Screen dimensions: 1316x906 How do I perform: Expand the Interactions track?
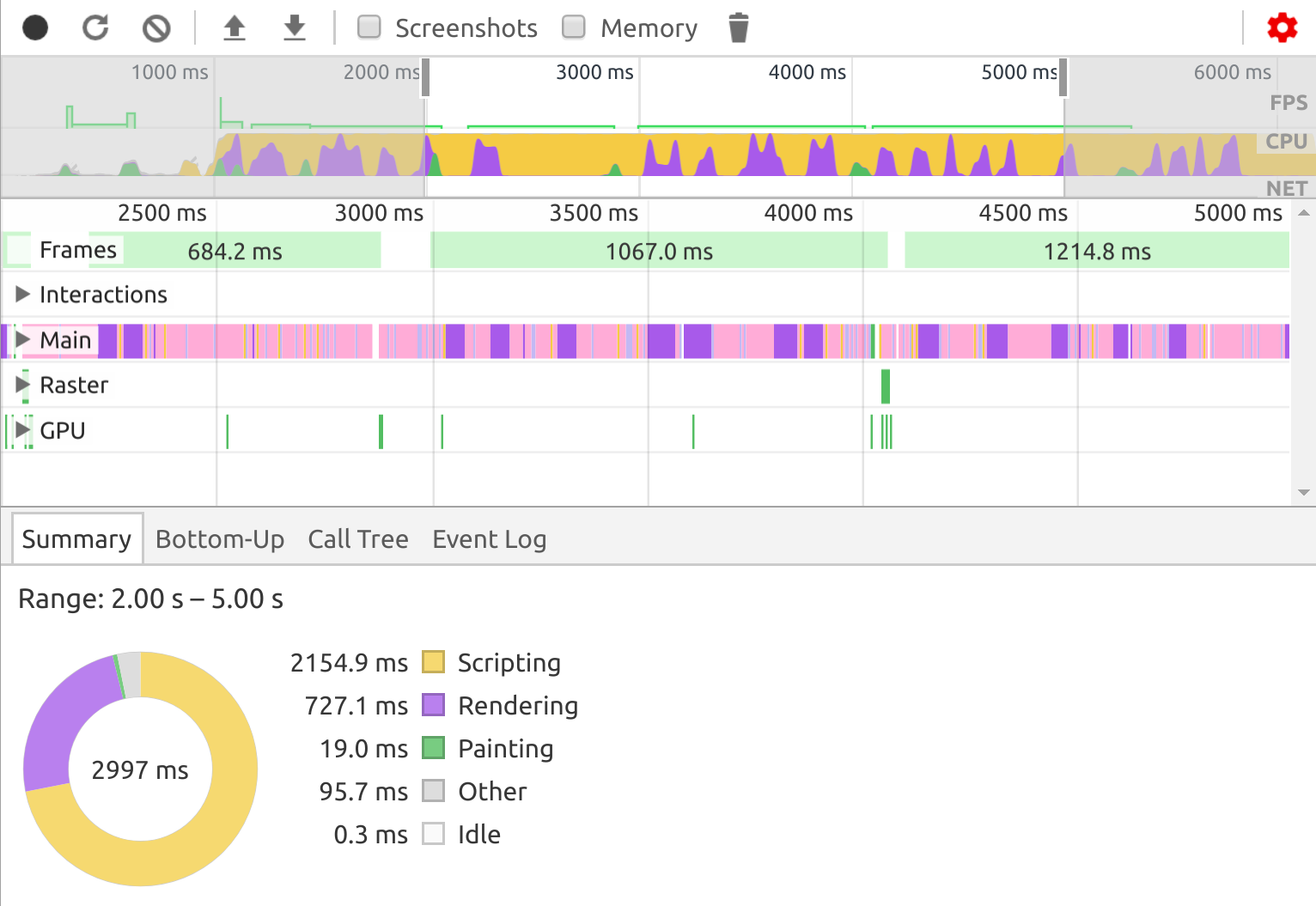point(23,295)
